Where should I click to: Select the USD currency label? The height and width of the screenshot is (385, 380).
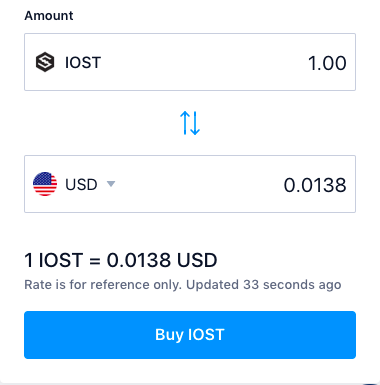[x=81, y=184]
